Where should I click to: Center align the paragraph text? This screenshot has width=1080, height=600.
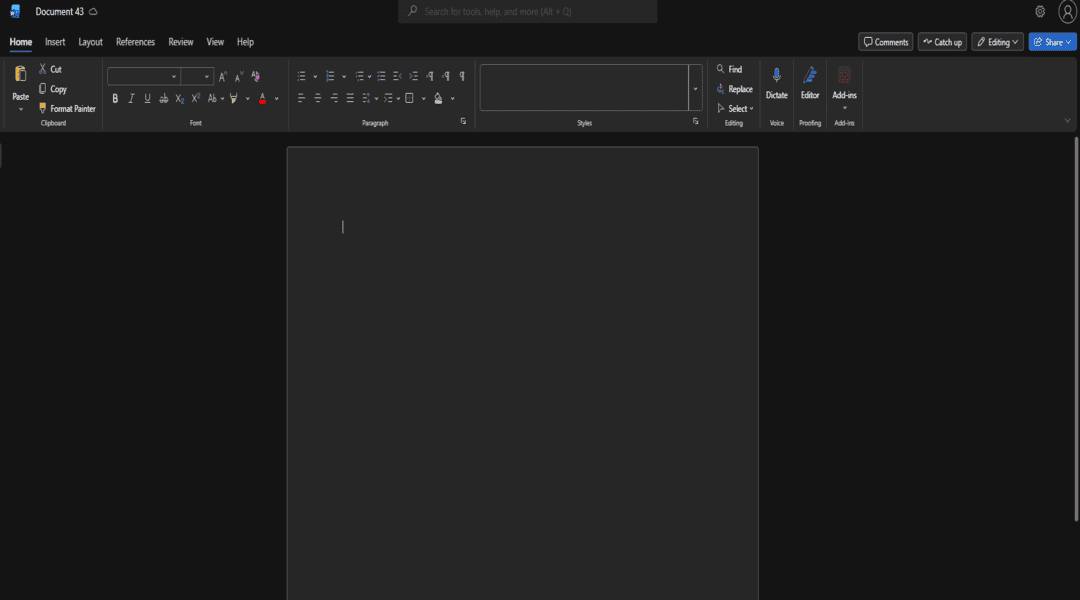[318, 98]
